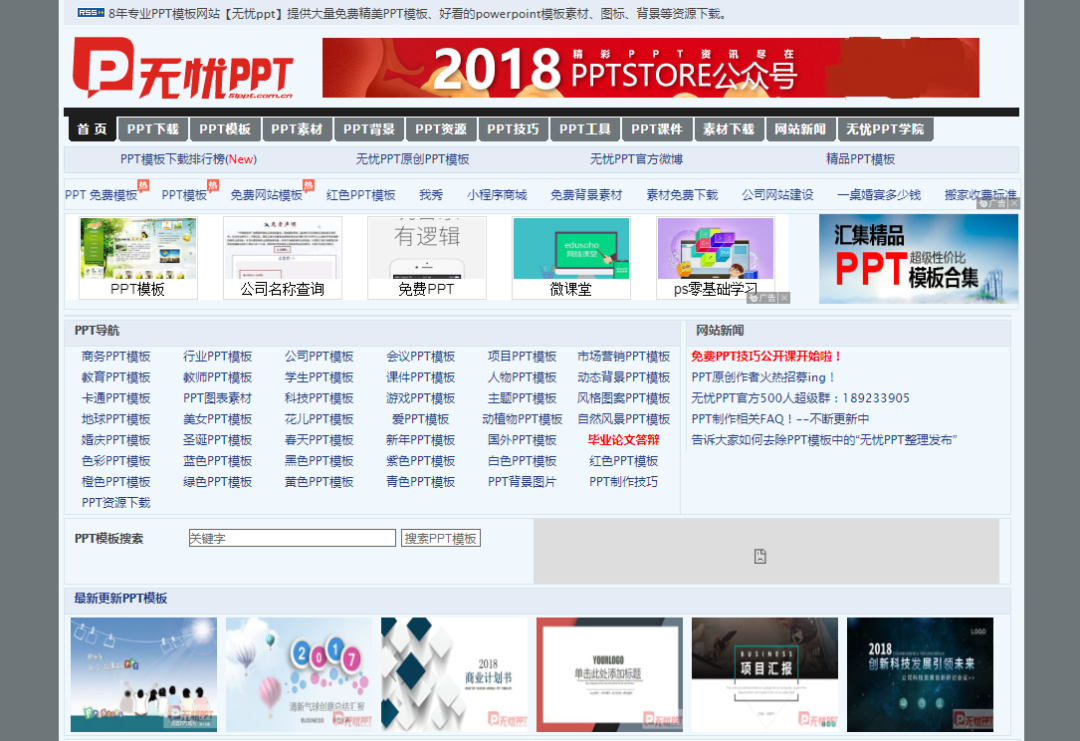Image resolution: width=1080 pixels, height=741 pixels.
Task: Open PPT背景图片 link
Action: click(x=522, y=482)
